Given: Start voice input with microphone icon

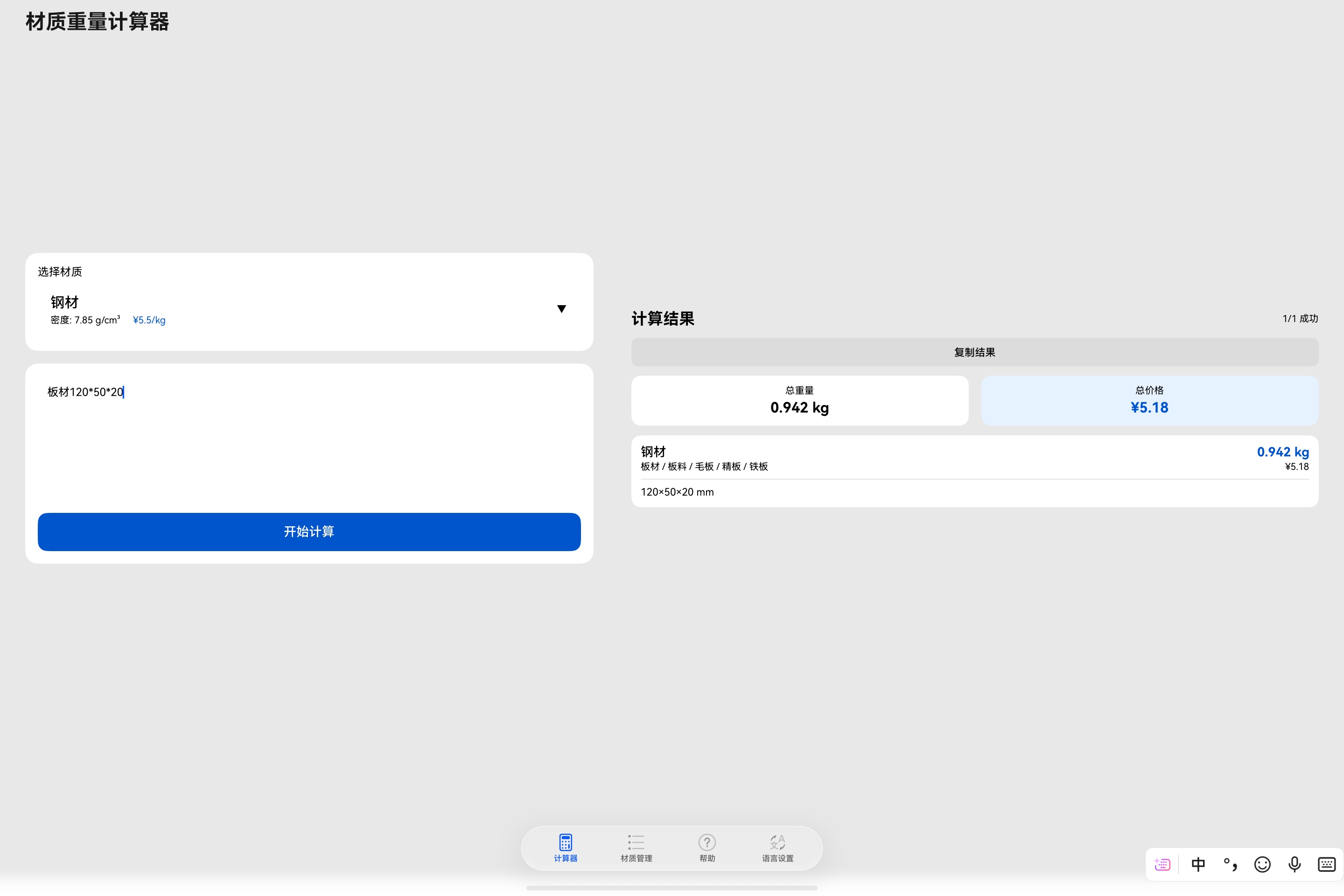Looking at the screenshot, I should [1294, 864].
